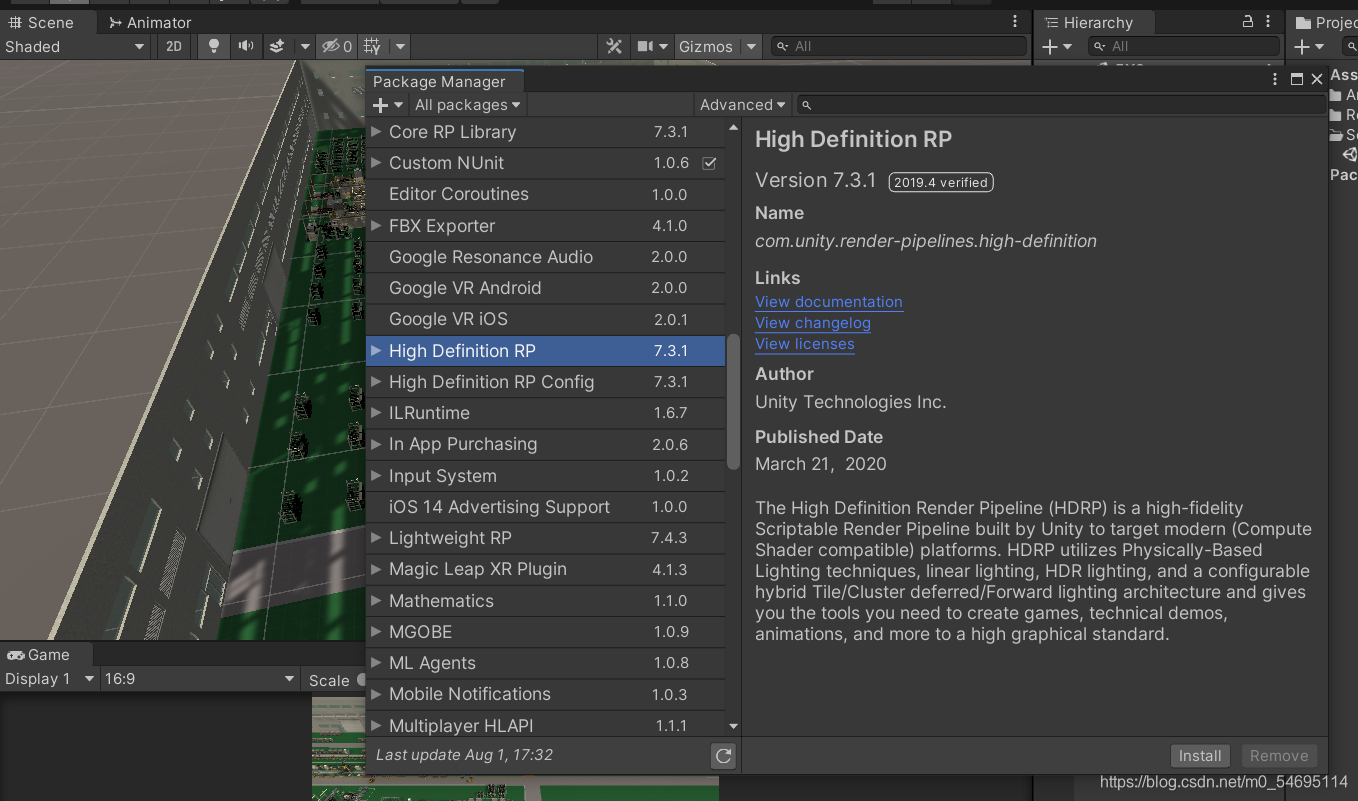This screenshot has width=1358, height=801.
Task: Toggle scene grid visibility icon
Action: pos(372,46)
